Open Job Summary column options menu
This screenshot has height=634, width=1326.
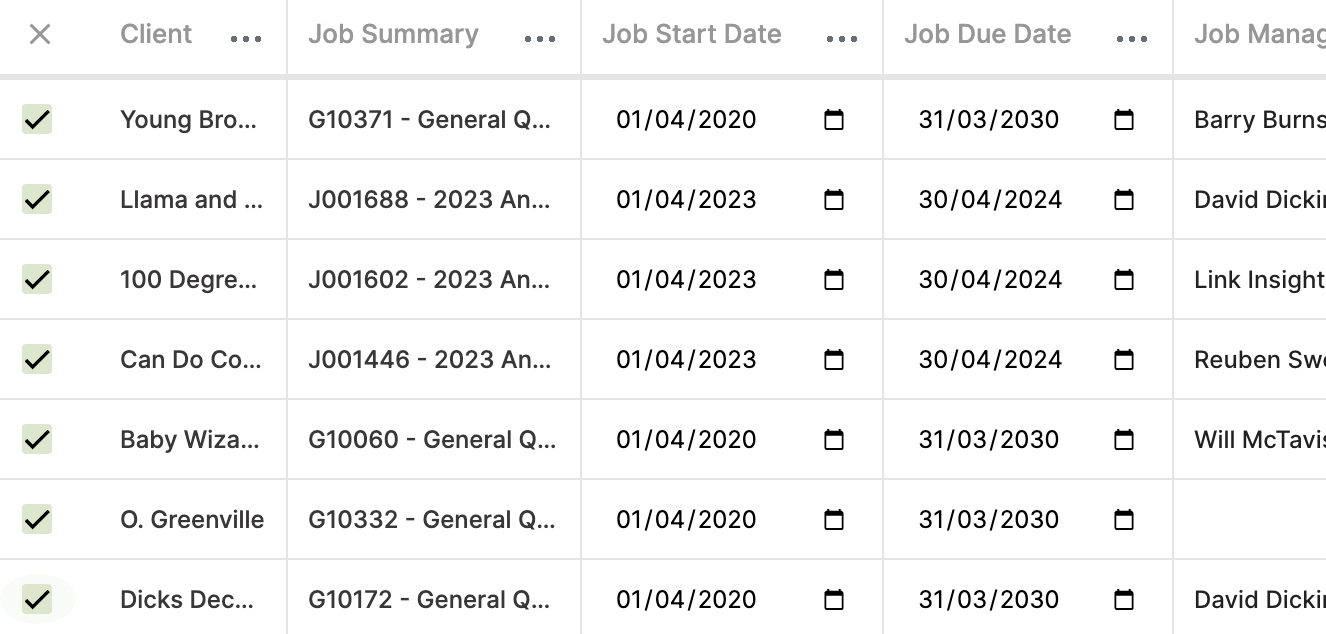540,39
